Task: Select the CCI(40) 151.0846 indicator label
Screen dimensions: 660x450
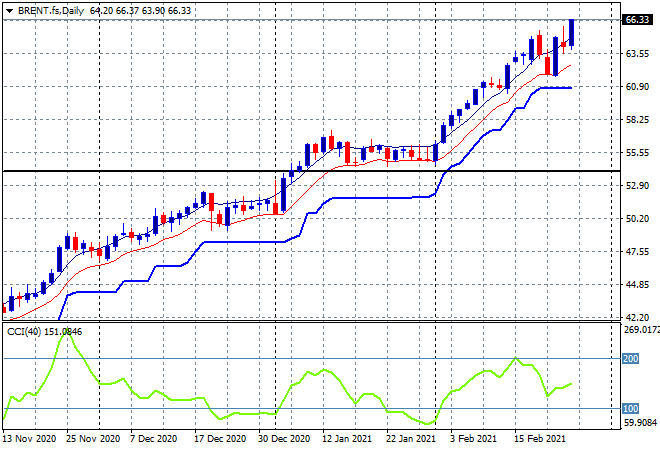Action: click(45, 332)
